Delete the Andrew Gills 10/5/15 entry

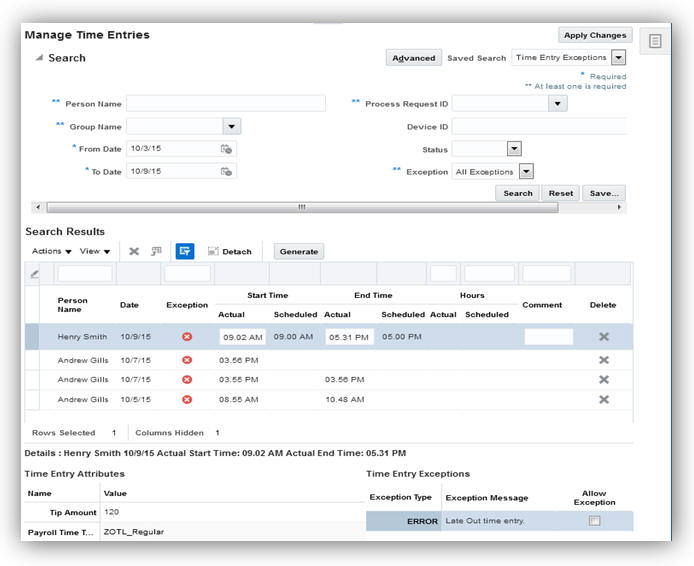[x=603, y=399]
